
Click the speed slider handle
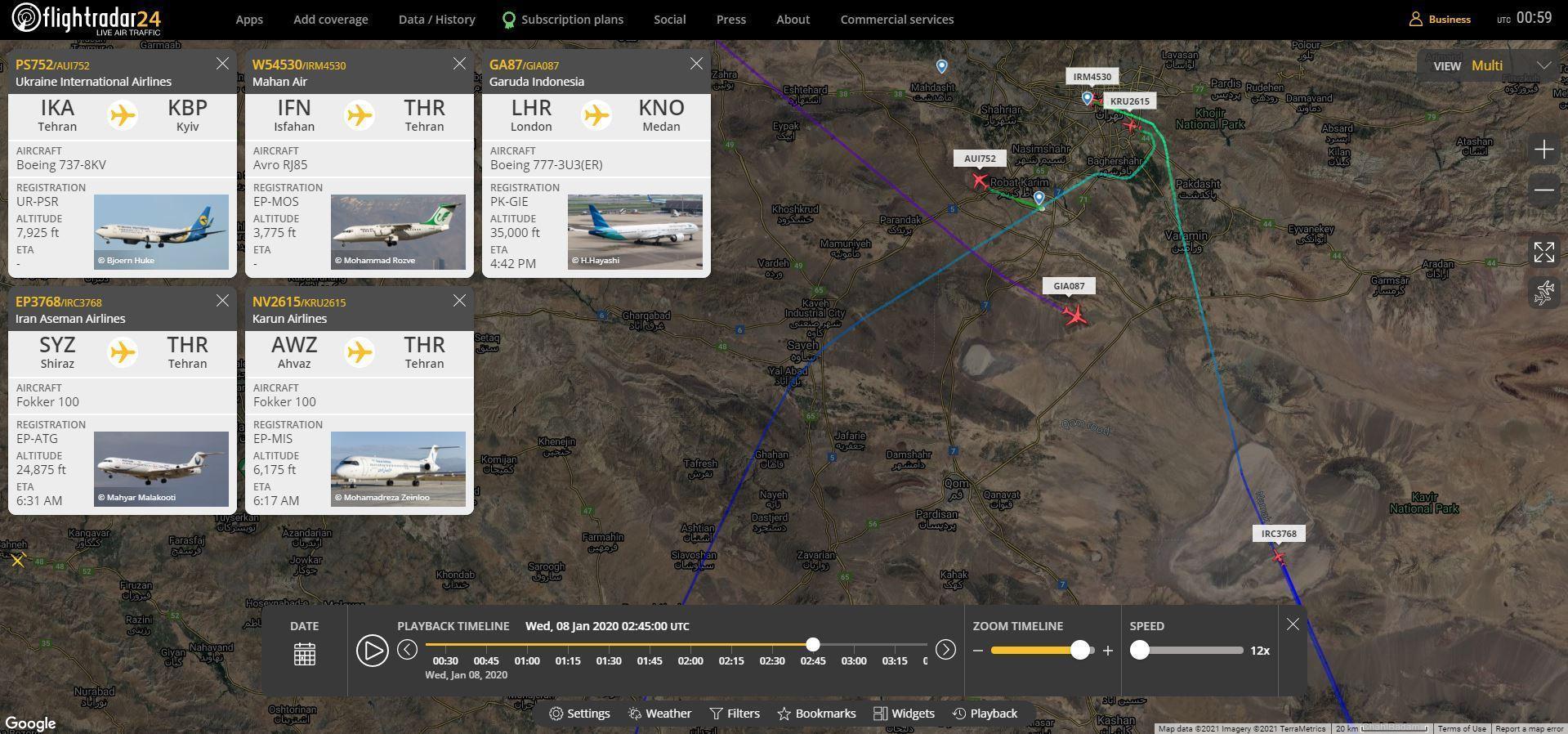coord(1140,650)
